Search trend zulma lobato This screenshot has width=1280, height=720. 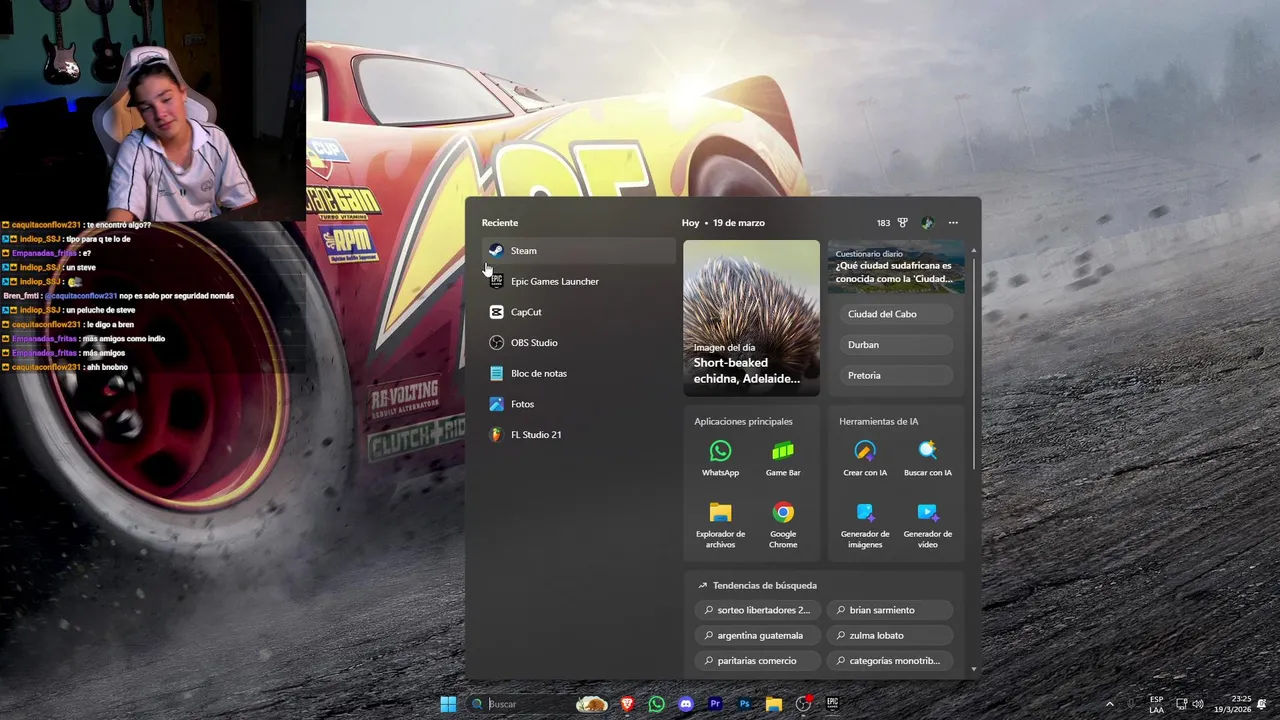(890, 635)
